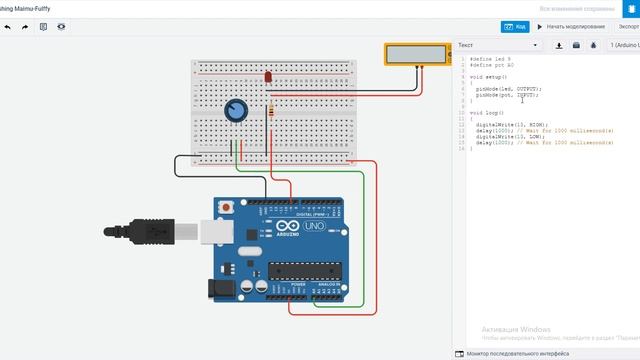Select the red LED on breadboard
Viewport: 640px width, 360px height.
268,76
